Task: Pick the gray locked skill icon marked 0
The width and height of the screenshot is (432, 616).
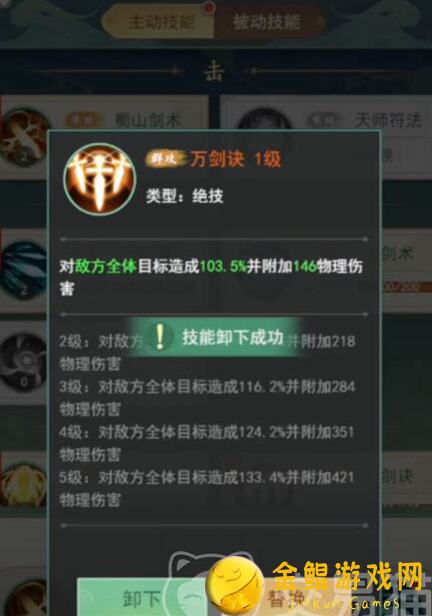Action: click(x=24, y=362)
